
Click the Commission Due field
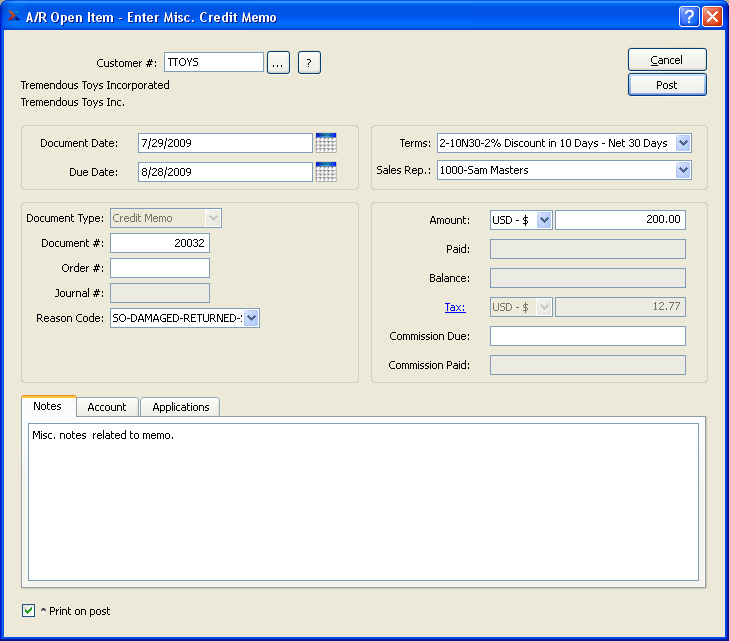coord(587,336)
